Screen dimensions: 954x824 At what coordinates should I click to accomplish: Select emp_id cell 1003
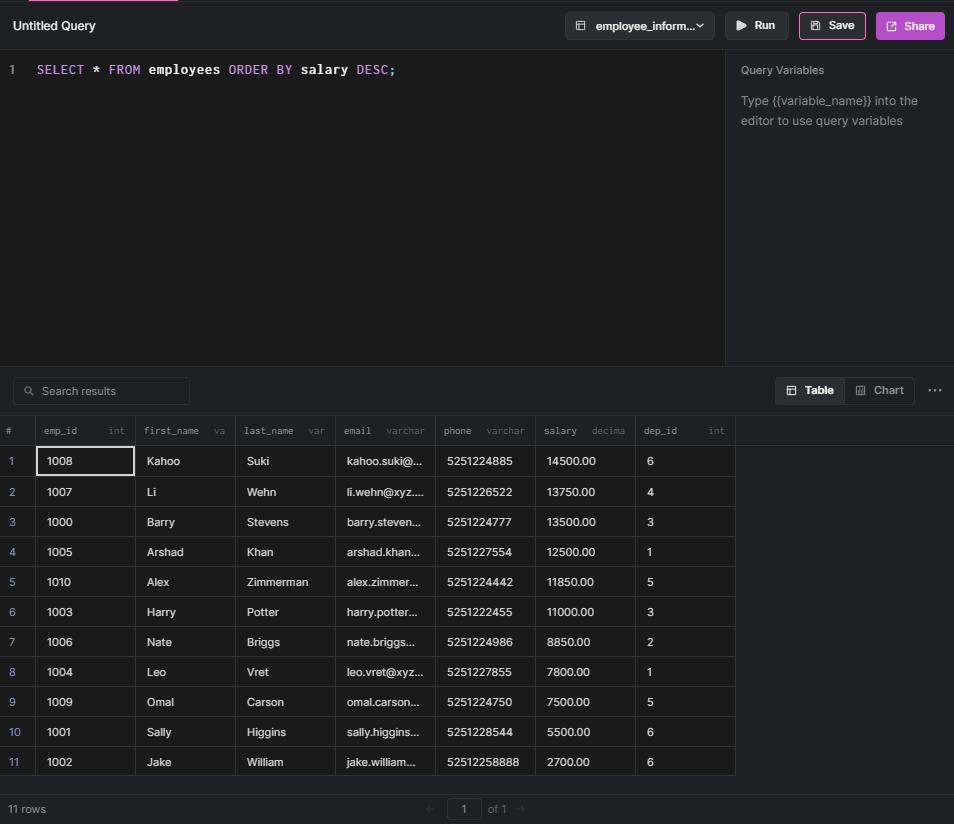click(x=85, y=612)
